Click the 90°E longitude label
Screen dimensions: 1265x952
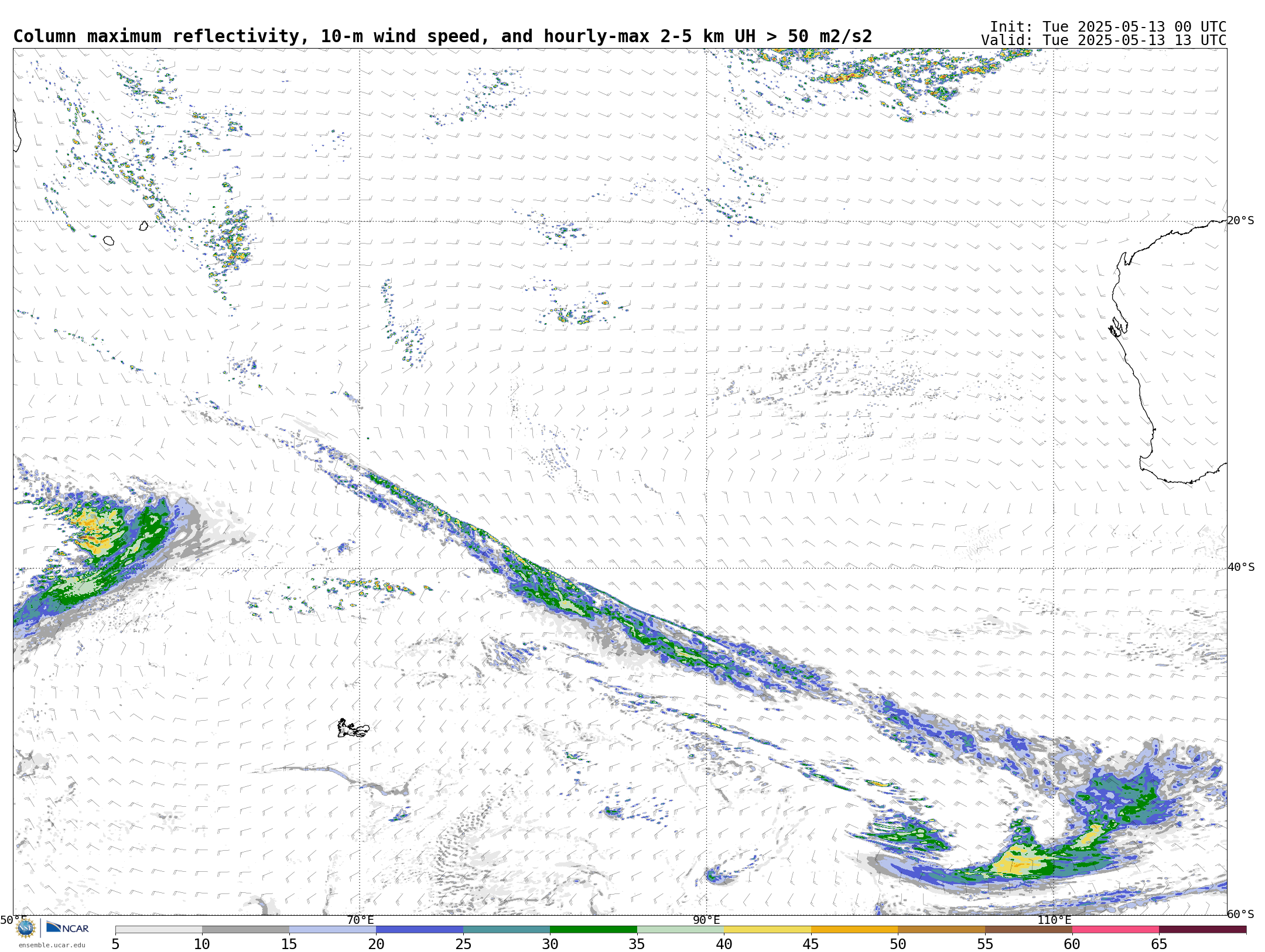point(707,920)
